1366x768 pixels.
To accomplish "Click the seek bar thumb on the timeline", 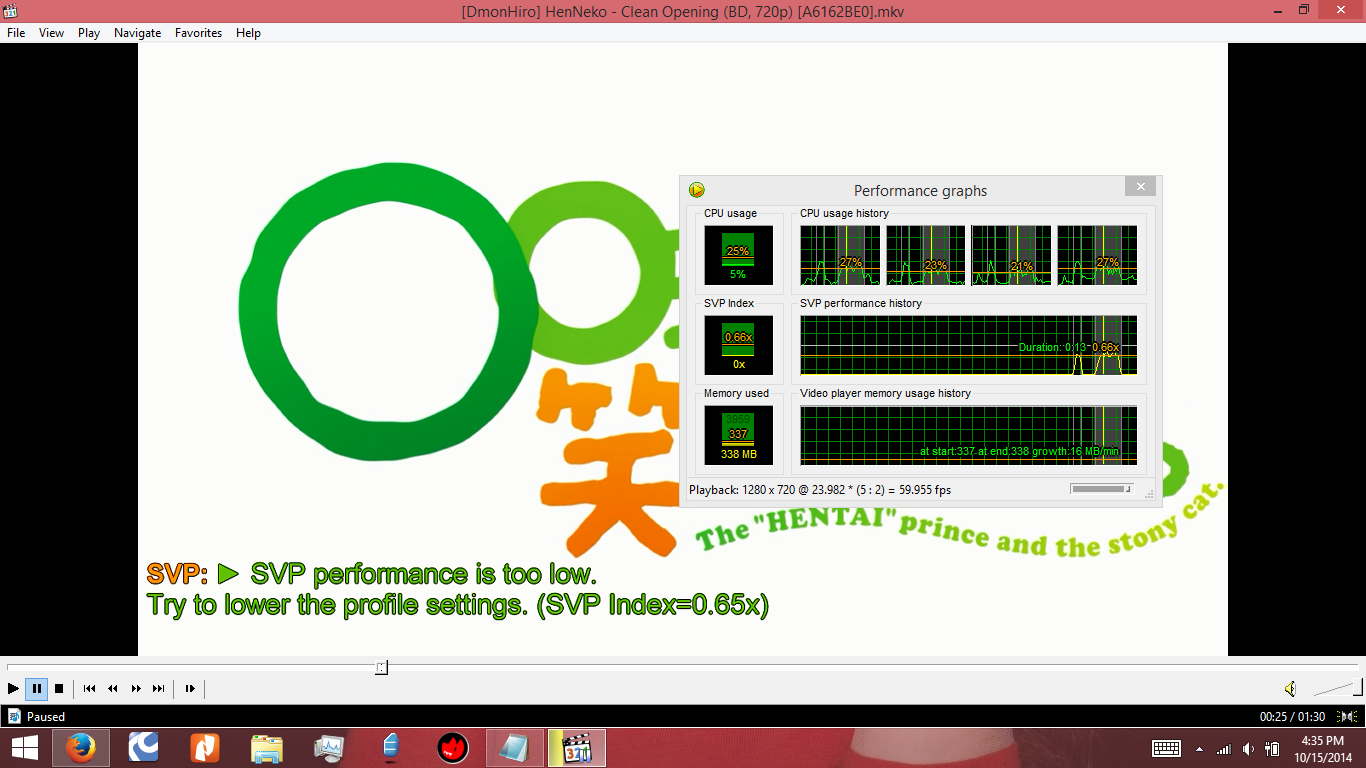I will point(381,667).
